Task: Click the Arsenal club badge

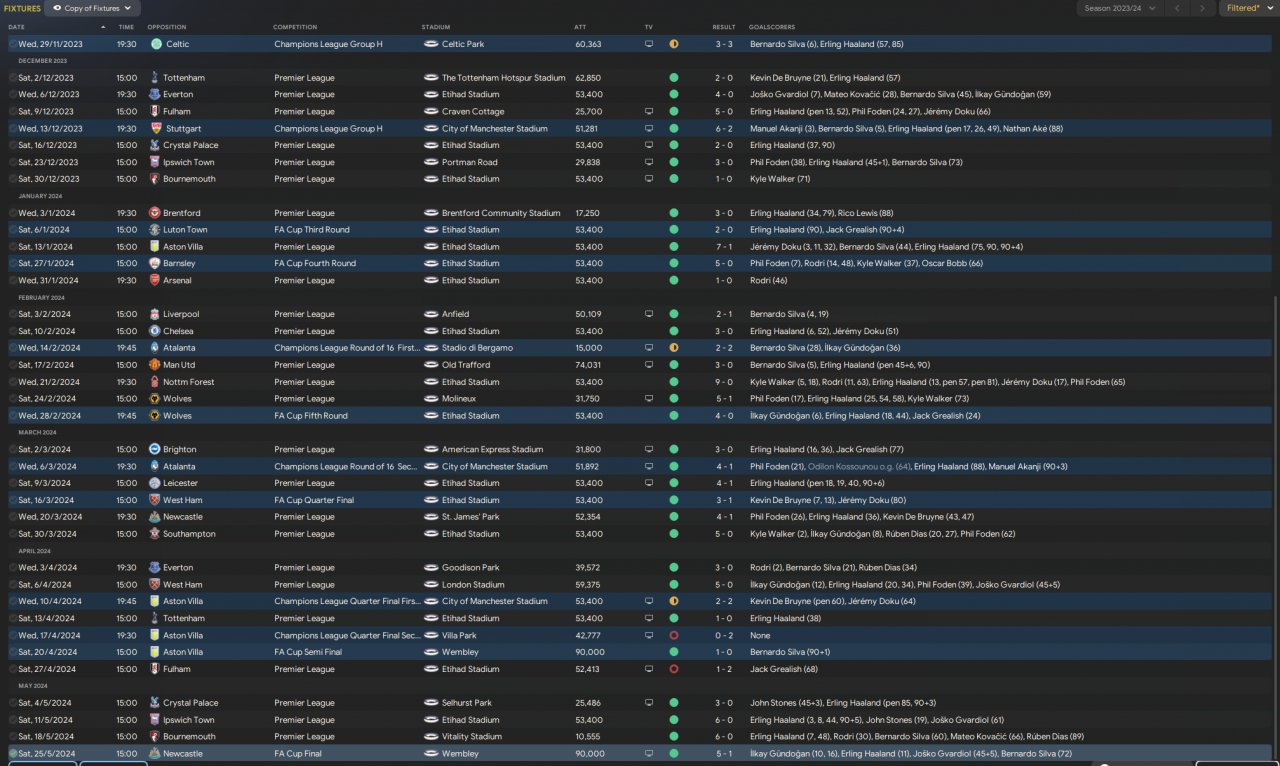Action: 155,280
